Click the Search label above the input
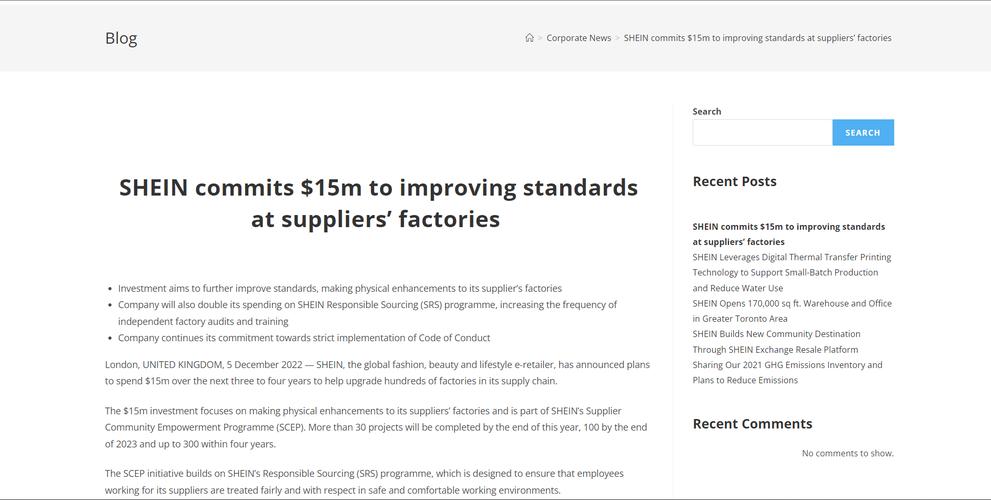Screen dimensions: 991x500 point(707,111)
